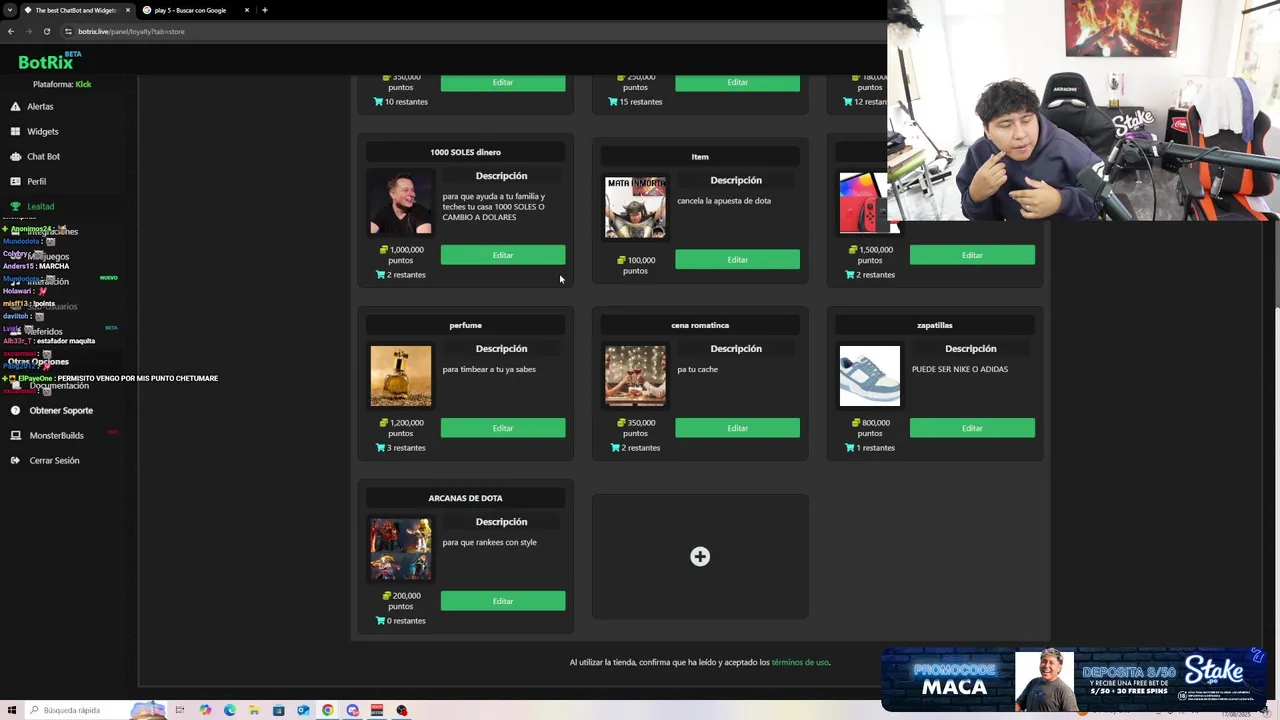Click 'cancela la apuesta de dota' text

click(724, 200)
